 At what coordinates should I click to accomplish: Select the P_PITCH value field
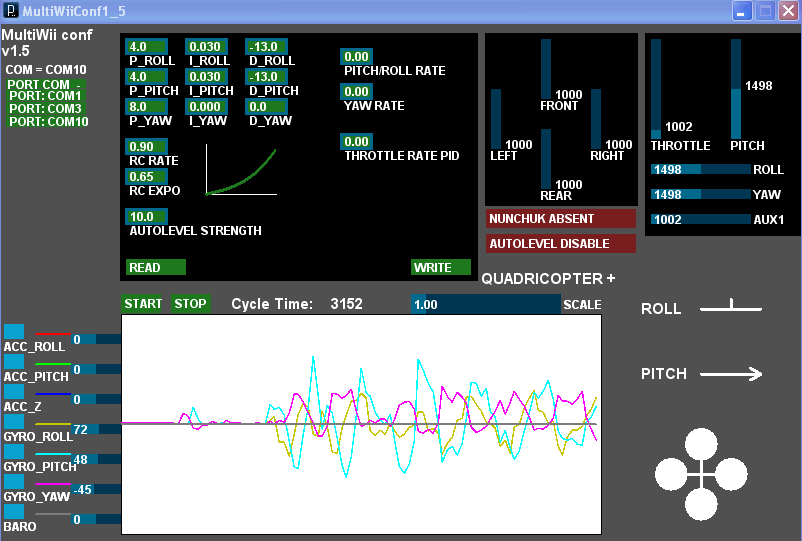click(x=146, y=77)
